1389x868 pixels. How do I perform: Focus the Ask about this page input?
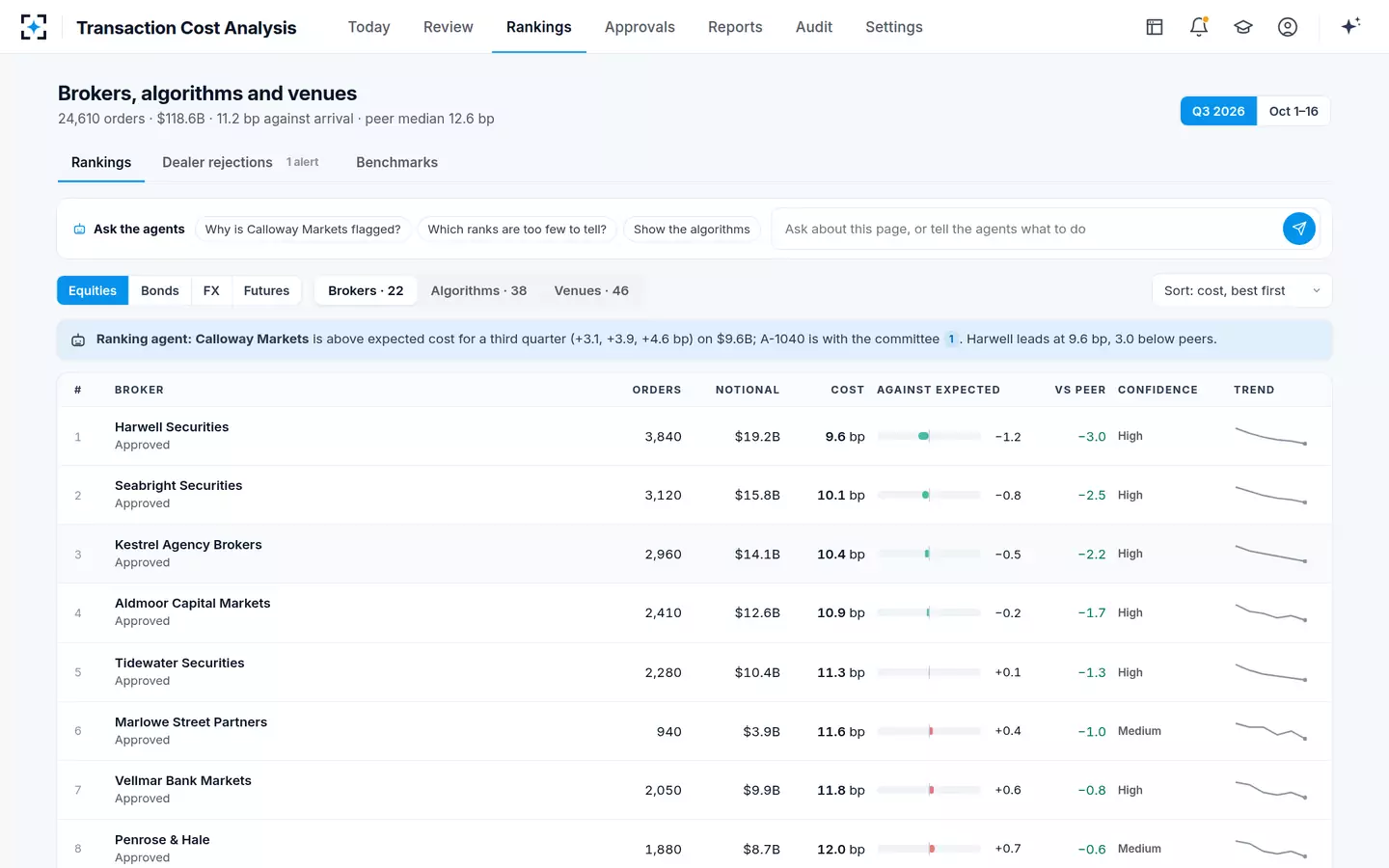(x=1028, y=229)
